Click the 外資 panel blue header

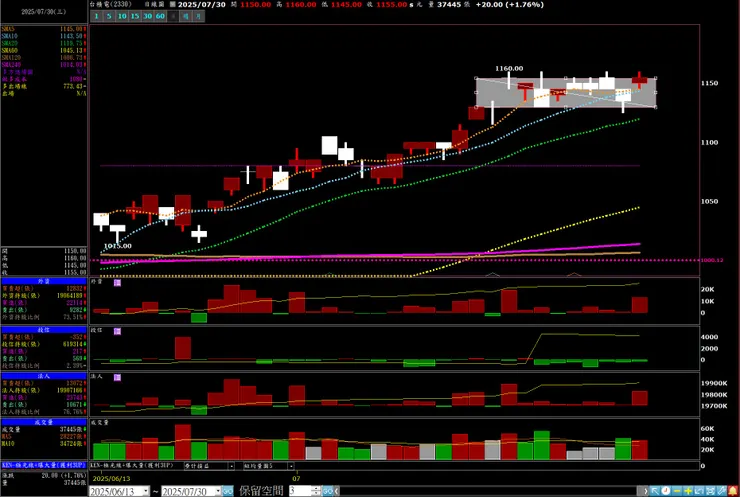pyautogui.click(x=44, y=281)
